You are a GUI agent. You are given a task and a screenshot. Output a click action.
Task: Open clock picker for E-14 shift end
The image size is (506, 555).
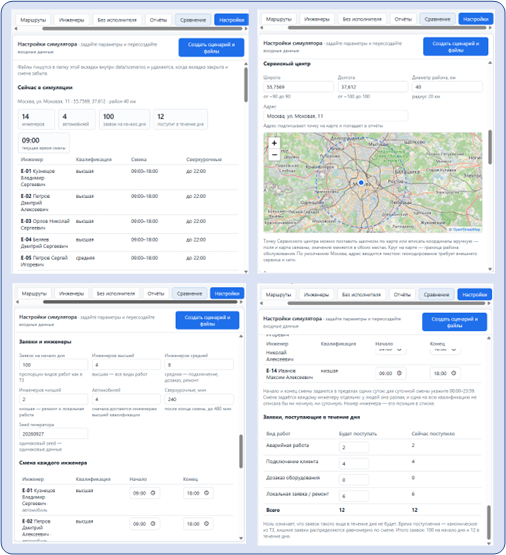(454, 373)
